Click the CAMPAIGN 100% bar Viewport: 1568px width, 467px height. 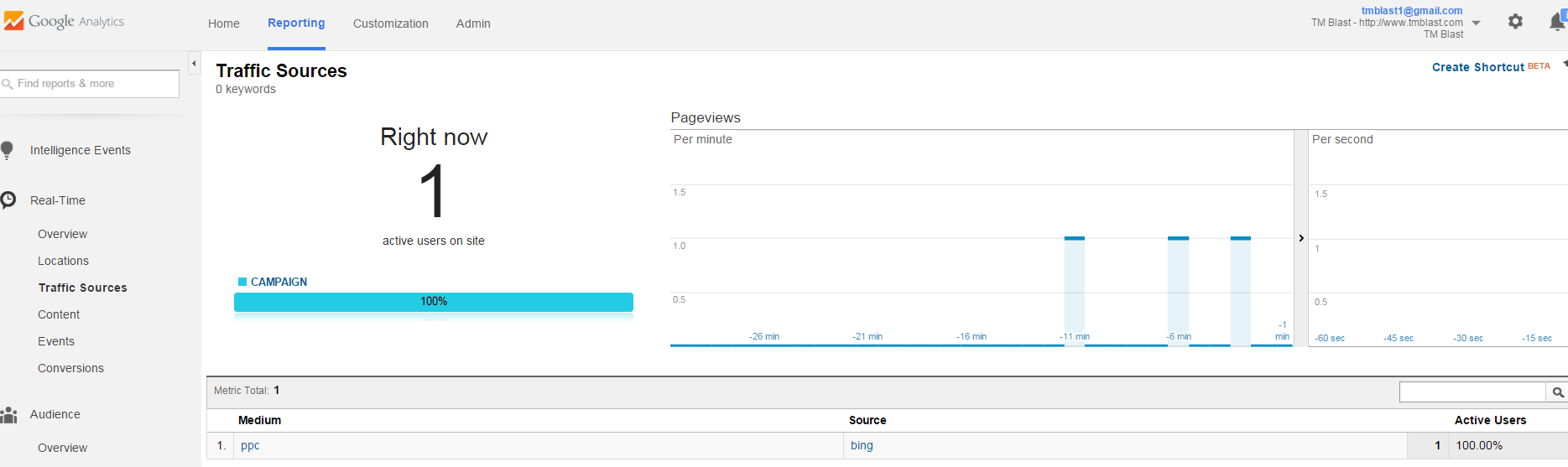click(x=434, y=302)
